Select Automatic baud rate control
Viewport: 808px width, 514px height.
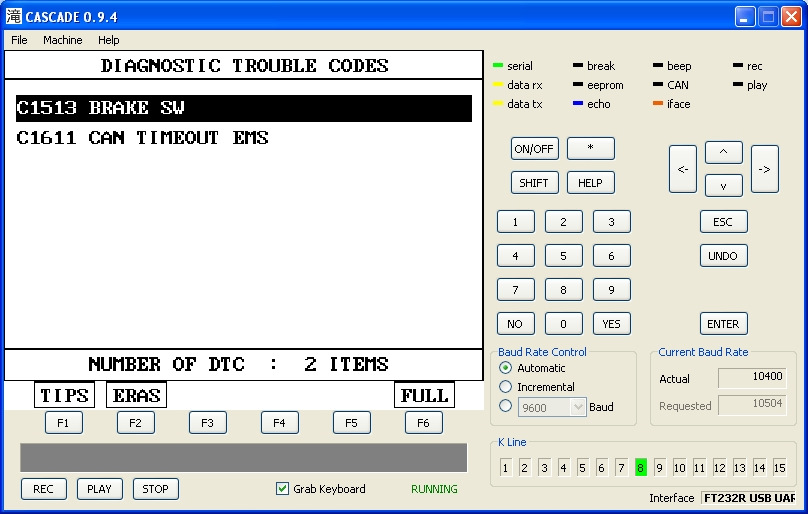coord(506,368)
